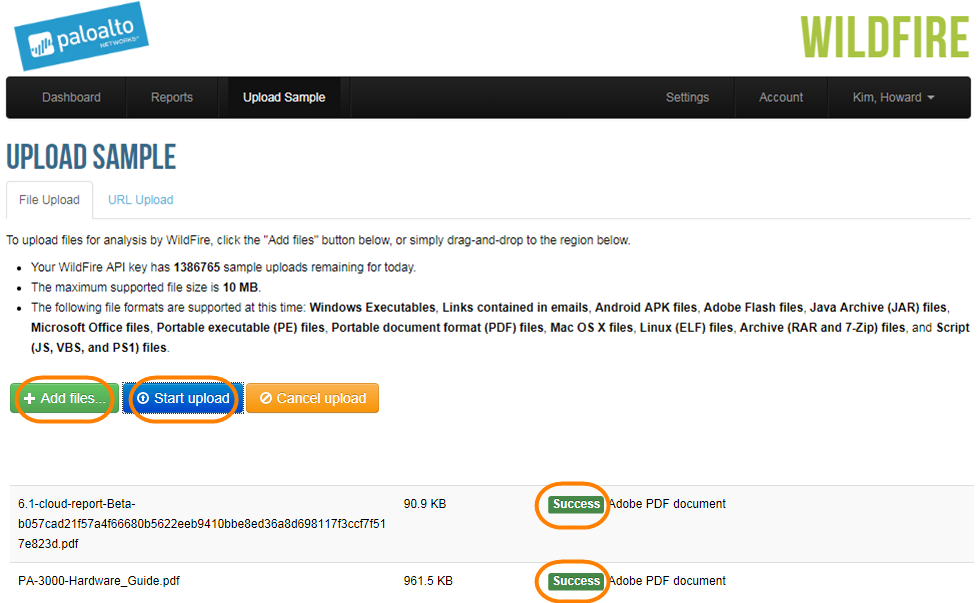
Task: Click the upload arrow icon on Start upload
Action: [x=143, y=398]
